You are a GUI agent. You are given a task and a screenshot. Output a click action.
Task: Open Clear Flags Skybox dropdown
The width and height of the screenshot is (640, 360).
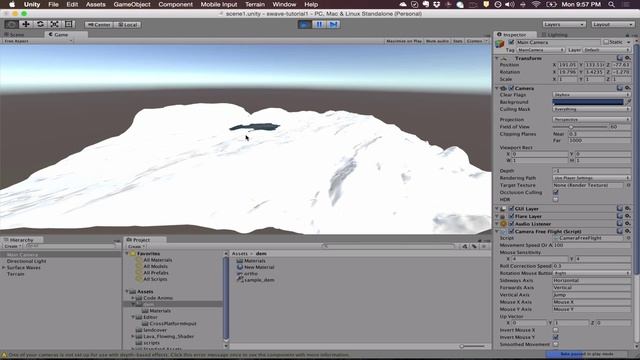(591, 95)
